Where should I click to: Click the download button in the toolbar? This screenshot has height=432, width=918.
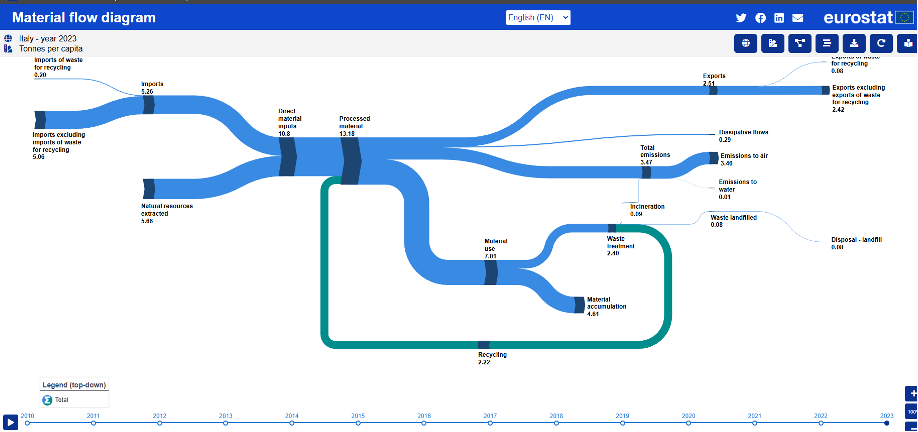pos(853,43)
